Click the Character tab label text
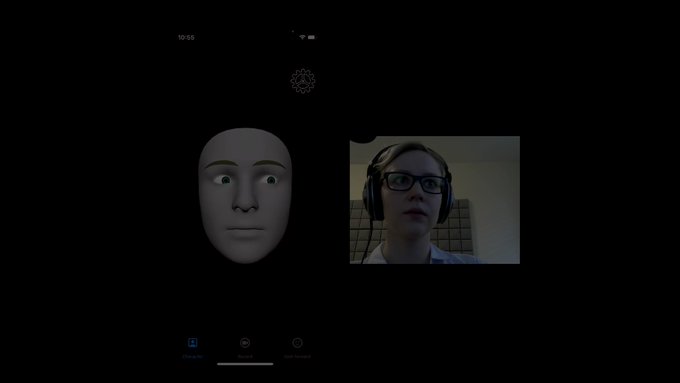680x383 pixels. pos(193,357)
